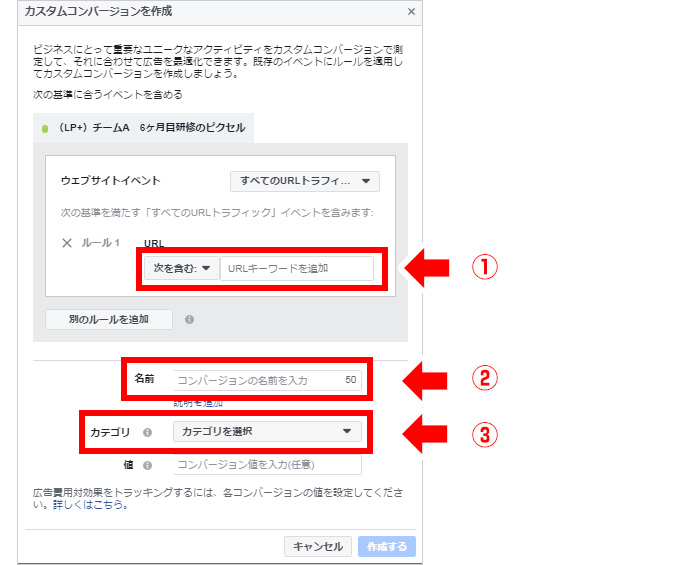Focus the URLキーワードを追加 input field
700x565 pixels.
coord(297,268)
